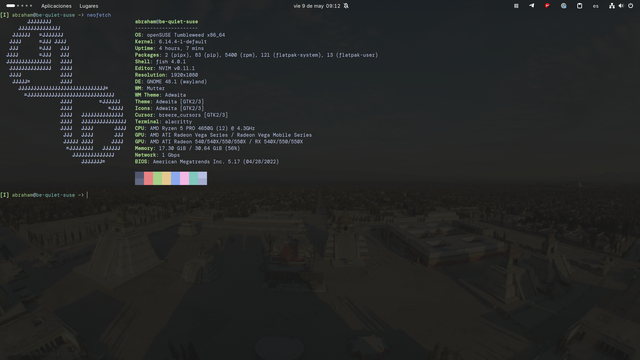The height and width of the screenshot is (360, 640).
Task: Click the 'abraham@be-quiet-suse' neofetch title
Action: pyautogui.click(x=167, y=22)
